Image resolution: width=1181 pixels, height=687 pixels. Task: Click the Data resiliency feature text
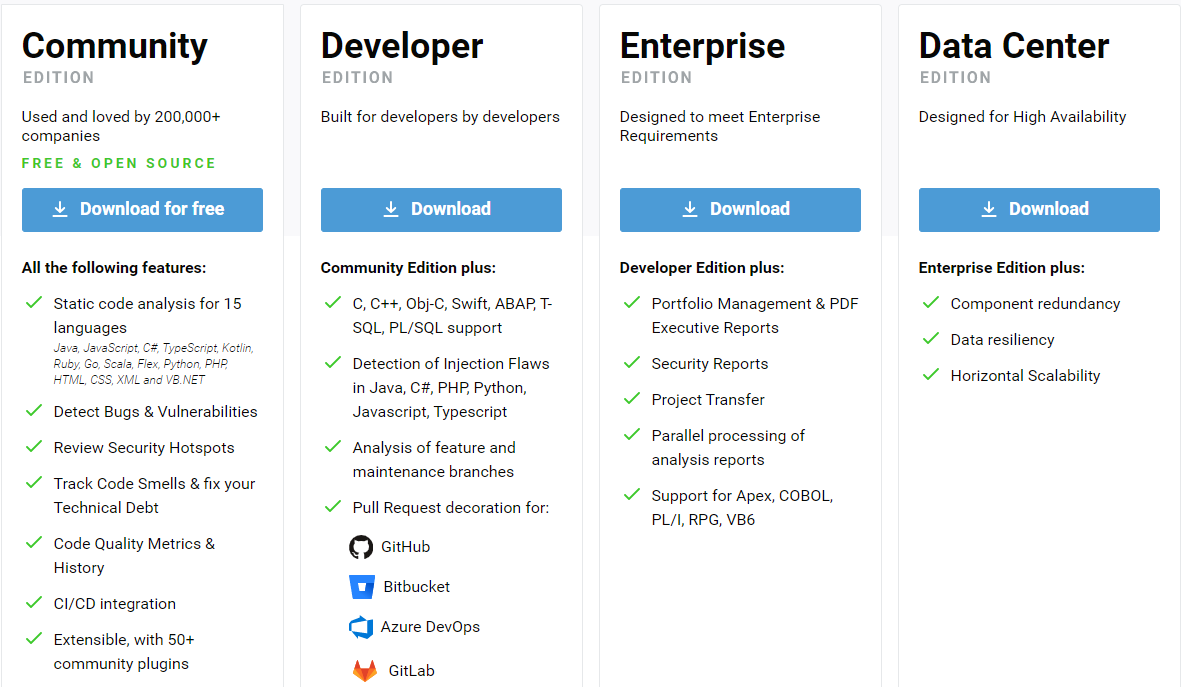1002,340
